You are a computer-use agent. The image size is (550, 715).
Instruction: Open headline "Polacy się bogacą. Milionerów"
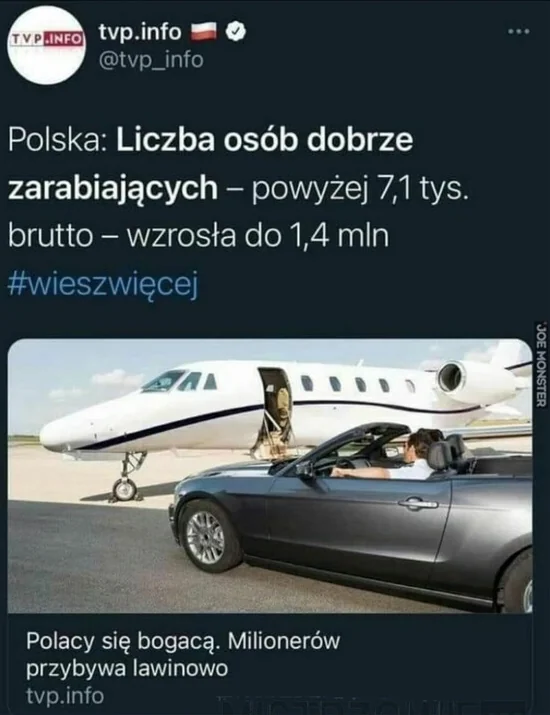pyautogui.click(x=183, y=641)
